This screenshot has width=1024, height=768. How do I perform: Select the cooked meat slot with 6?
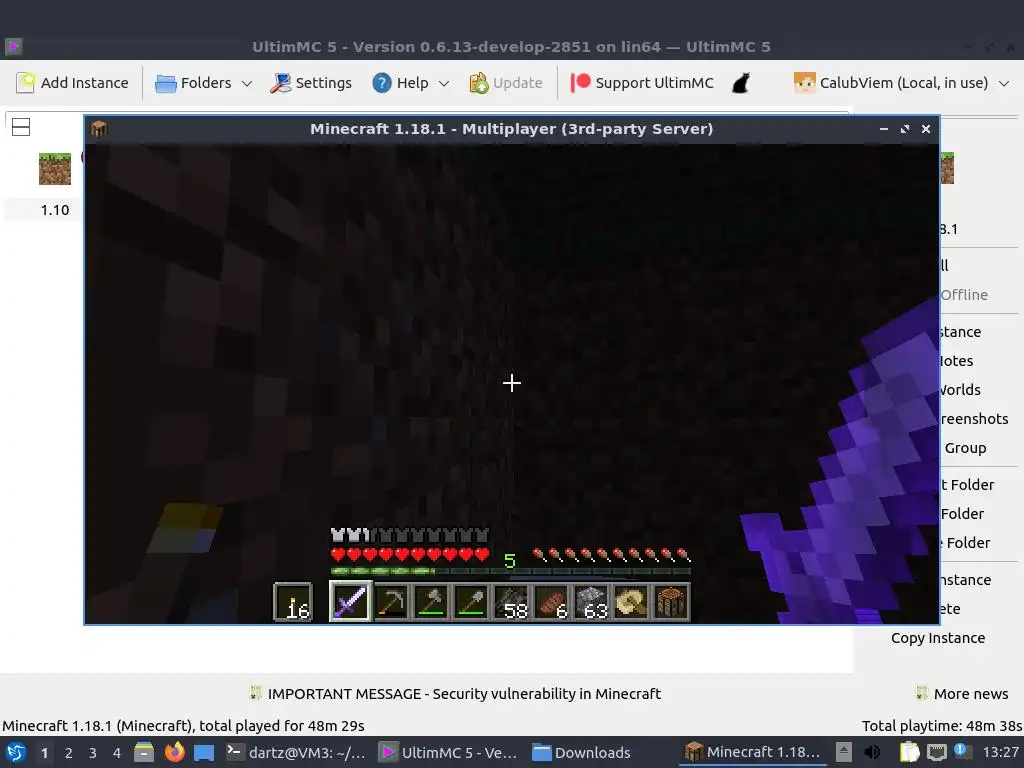(551, 601)
